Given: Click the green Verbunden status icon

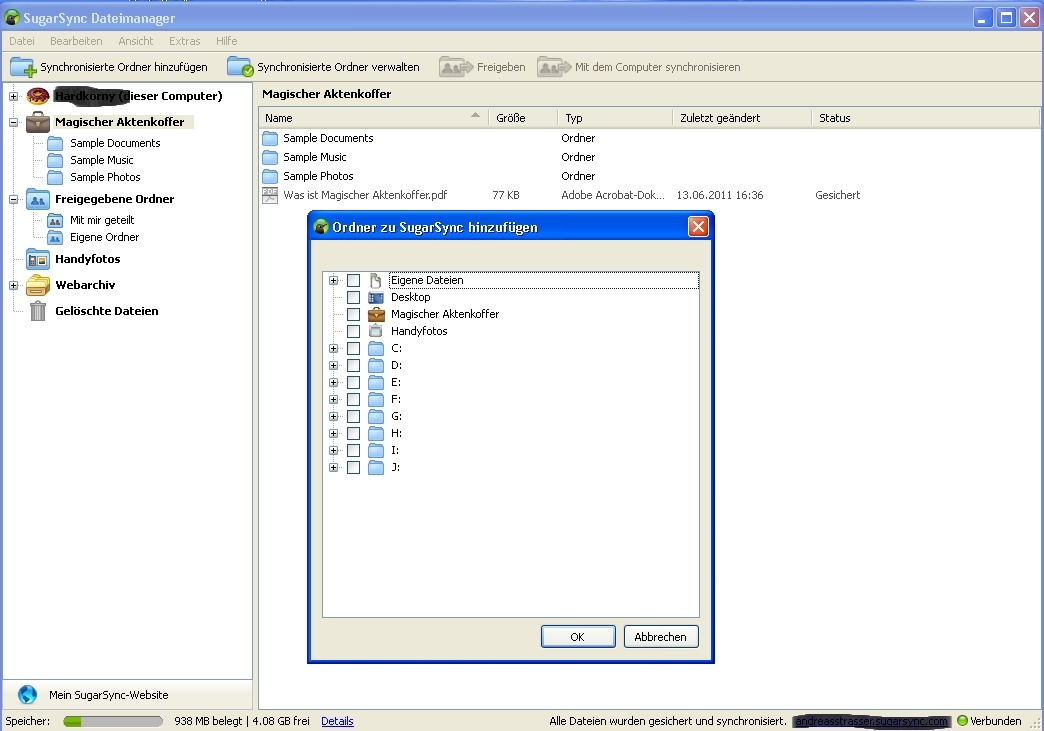Looking at the screenshot, I should point(962,720).
